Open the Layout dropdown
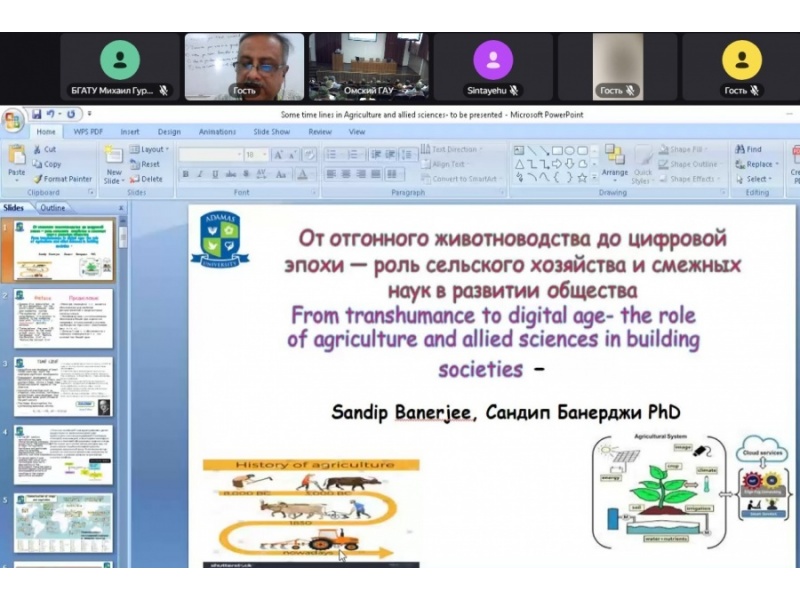 [x=149, y=149]
